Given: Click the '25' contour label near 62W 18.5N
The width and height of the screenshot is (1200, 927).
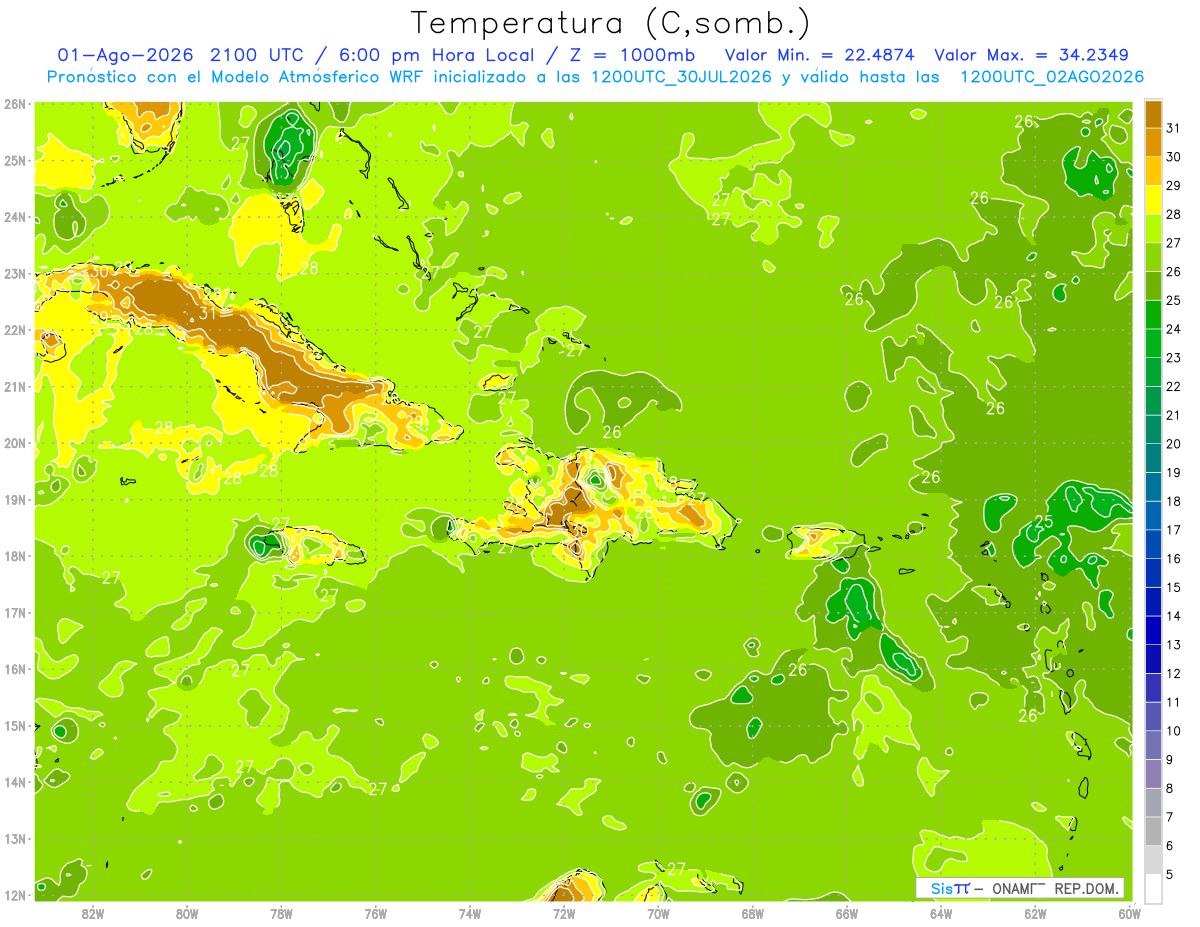Looking at the screenshot, I should coord(1044,521).
